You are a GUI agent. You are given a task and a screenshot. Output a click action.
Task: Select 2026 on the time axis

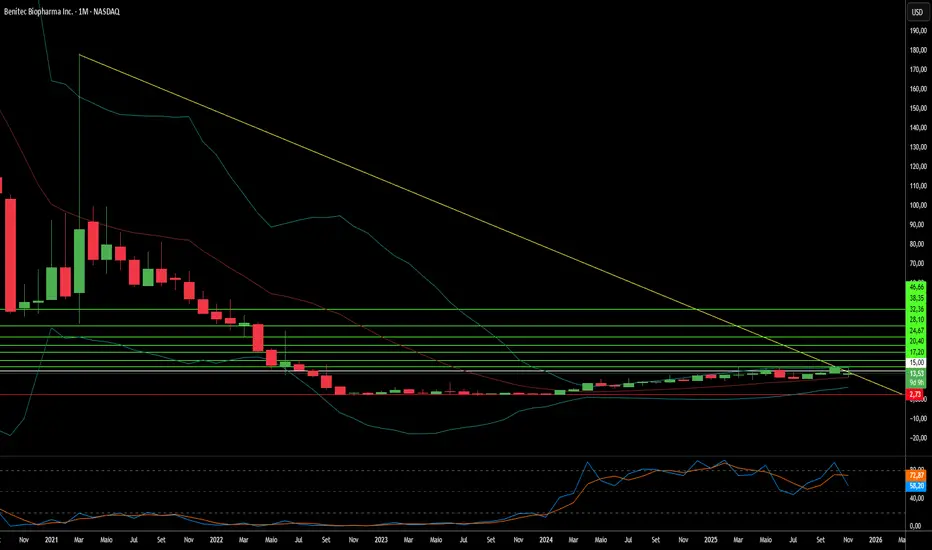(873, 538)
